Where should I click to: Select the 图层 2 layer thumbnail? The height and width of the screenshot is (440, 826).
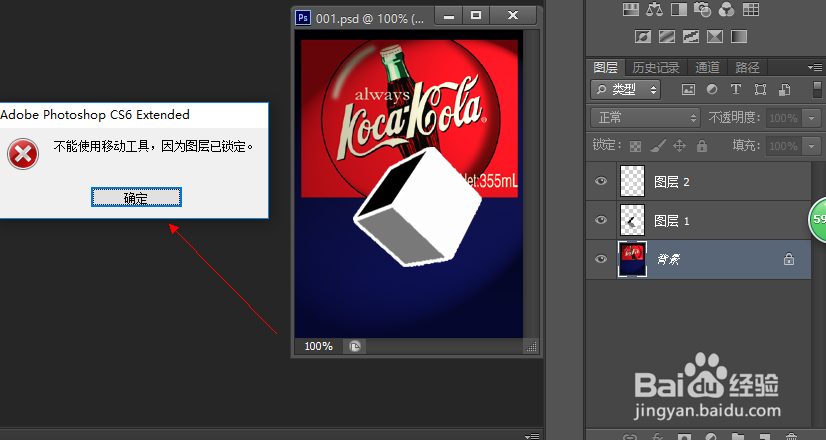pos(632,181)
